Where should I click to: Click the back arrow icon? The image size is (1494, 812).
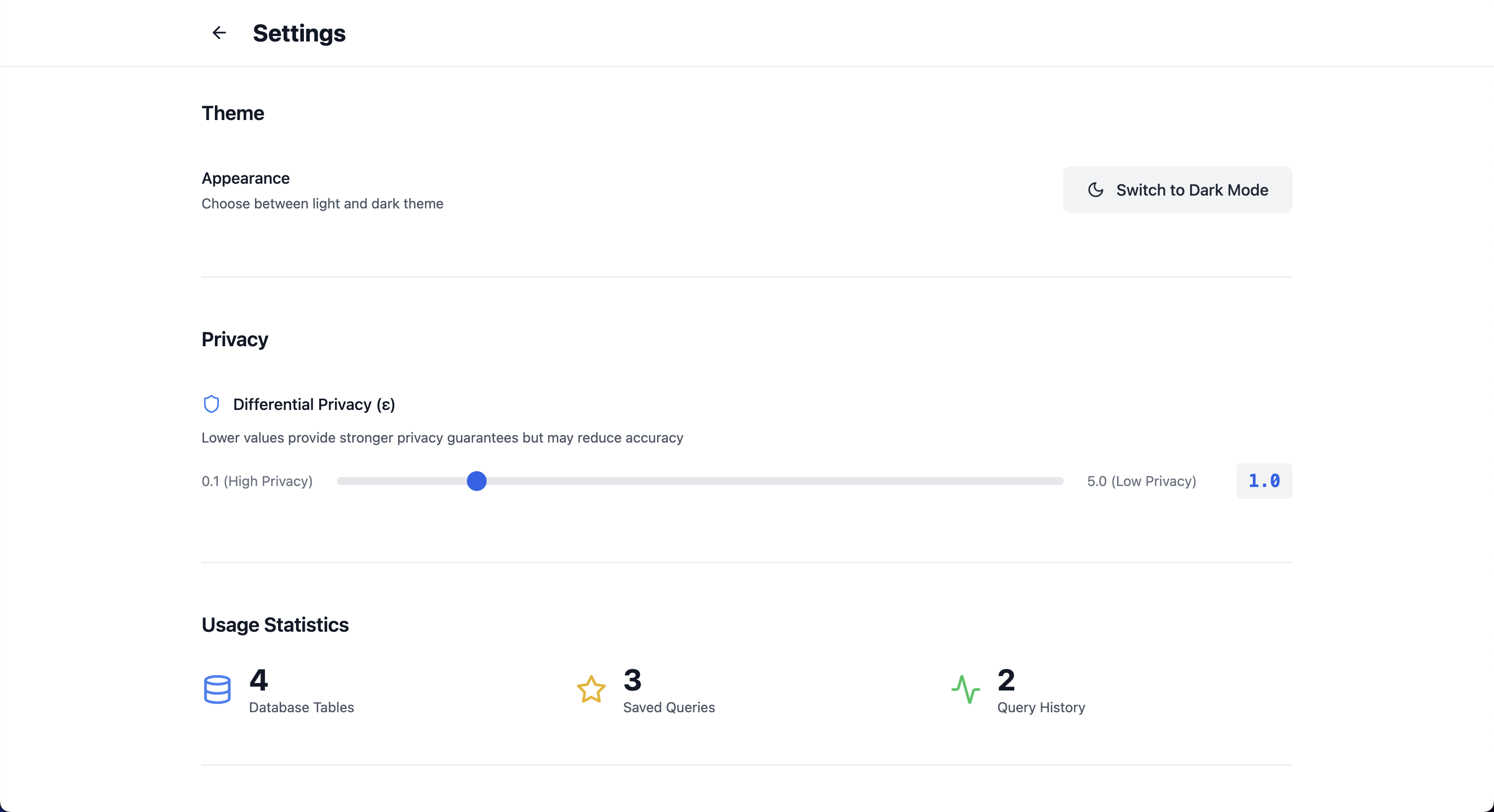(219, 33)
